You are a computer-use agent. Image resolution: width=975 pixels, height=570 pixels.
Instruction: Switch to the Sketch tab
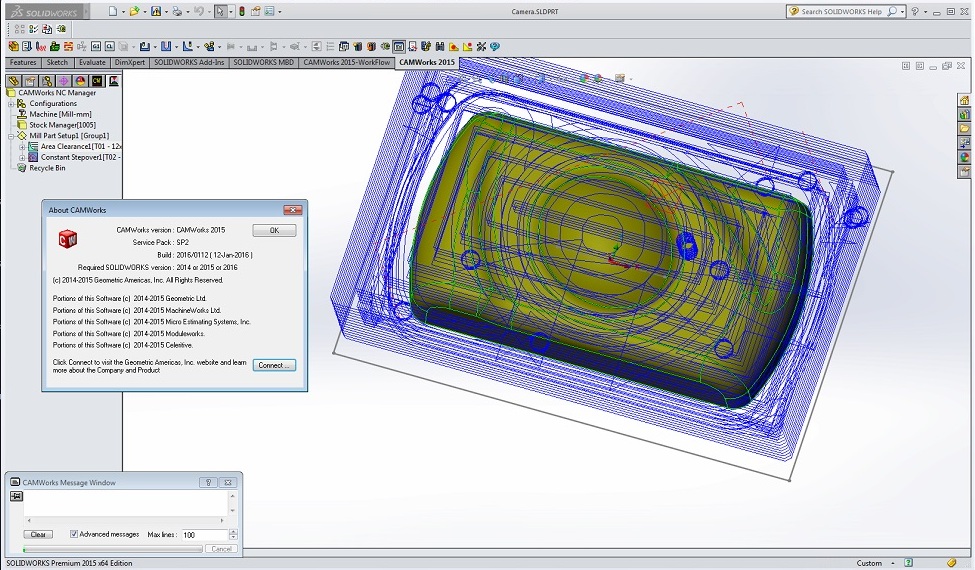pos(57,62)
